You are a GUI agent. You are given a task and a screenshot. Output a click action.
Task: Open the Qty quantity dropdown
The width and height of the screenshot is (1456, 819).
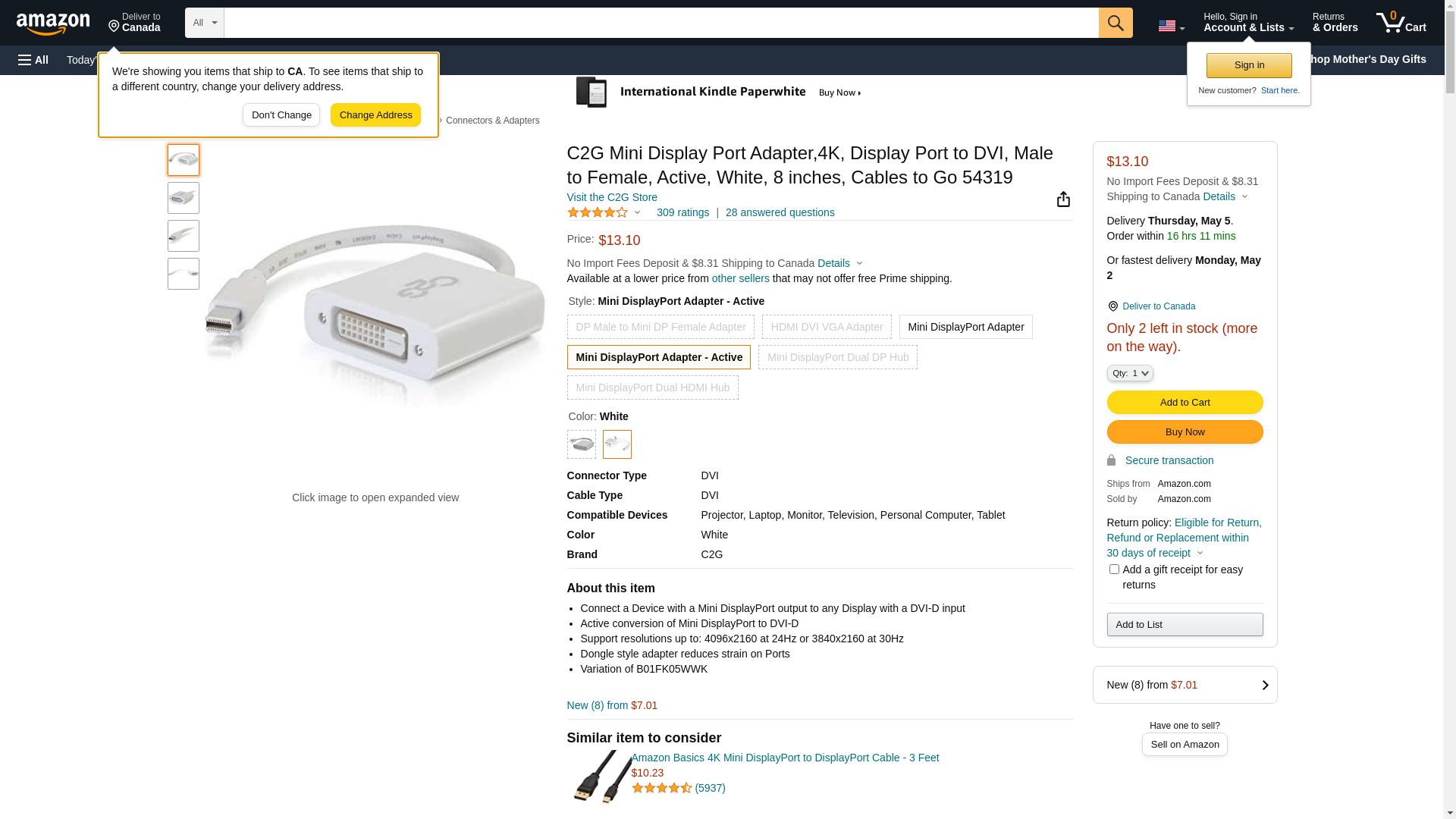click(x=1129, y=373)
